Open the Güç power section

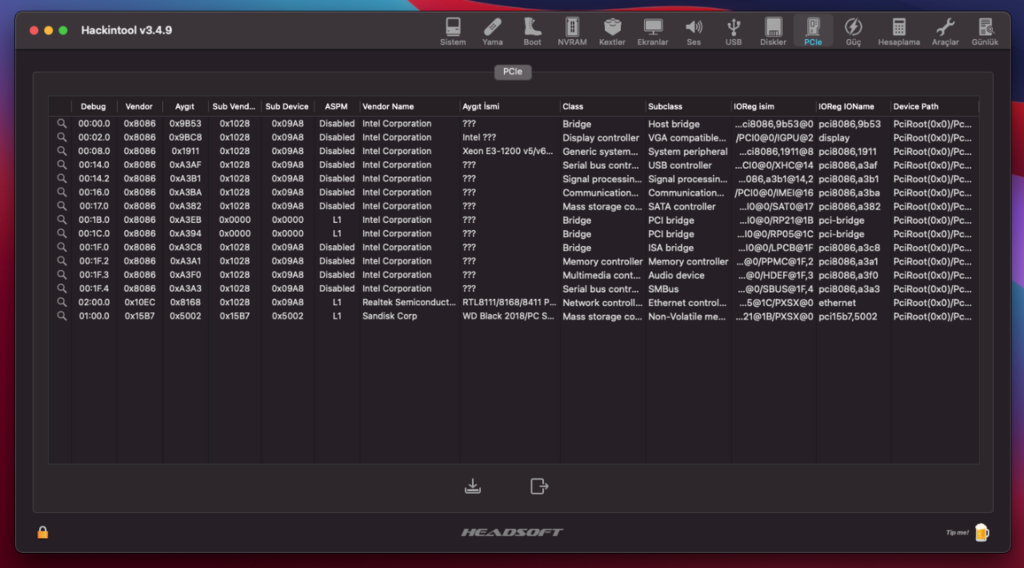[x=853, y=31]
